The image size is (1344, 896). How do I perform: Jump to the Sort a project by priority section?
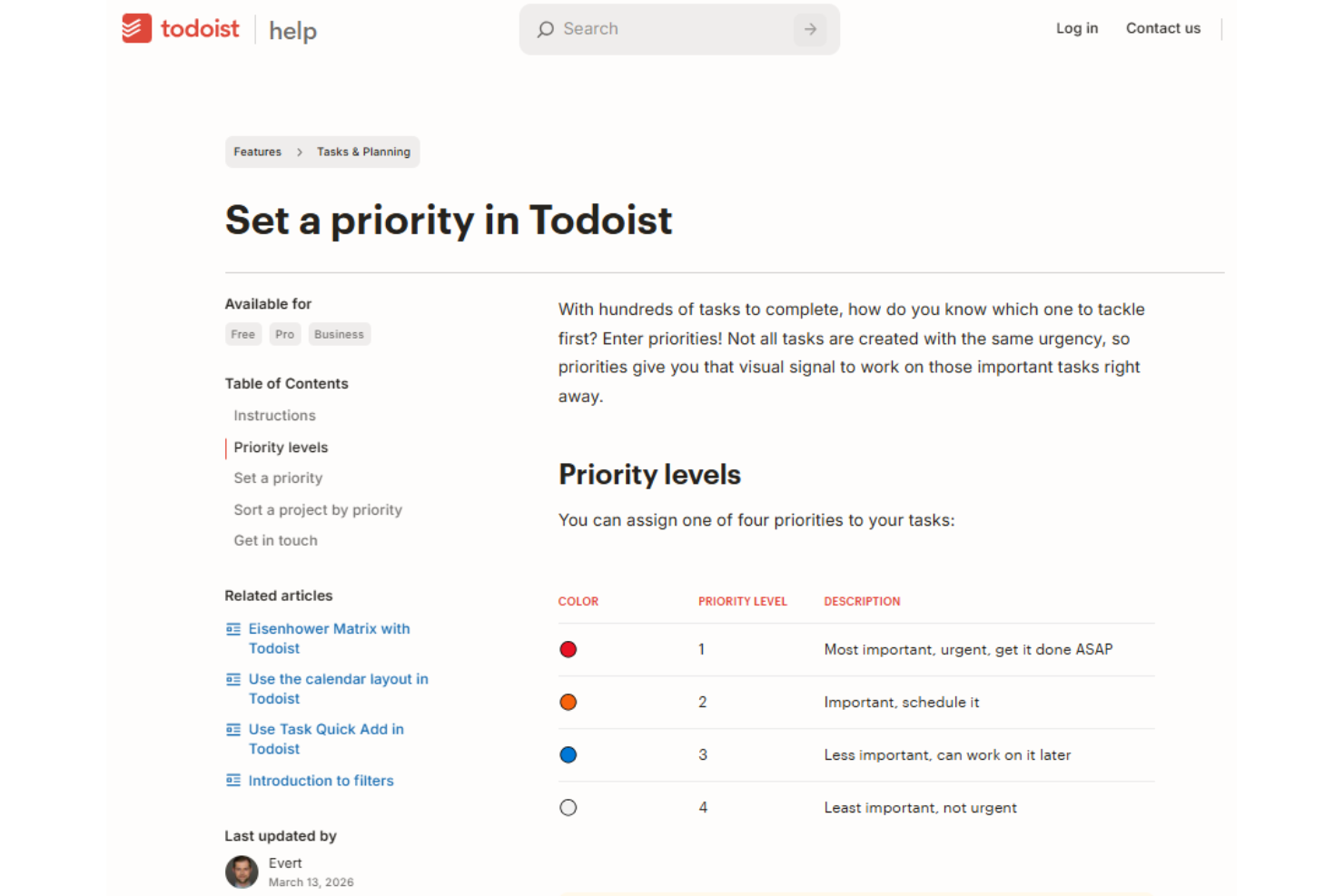[x=318, y=509]
